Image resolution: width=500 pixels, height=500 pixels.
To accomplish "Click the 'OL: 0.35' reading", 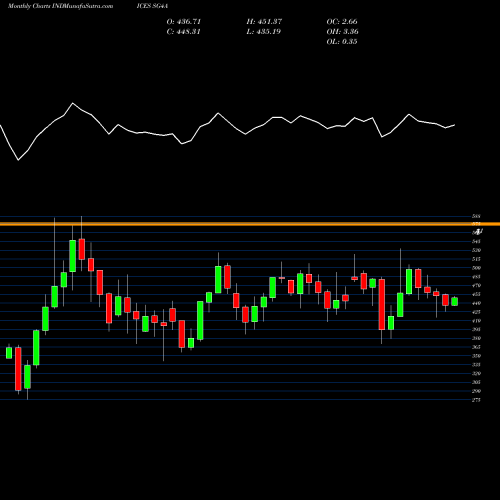I will point(342,42).
